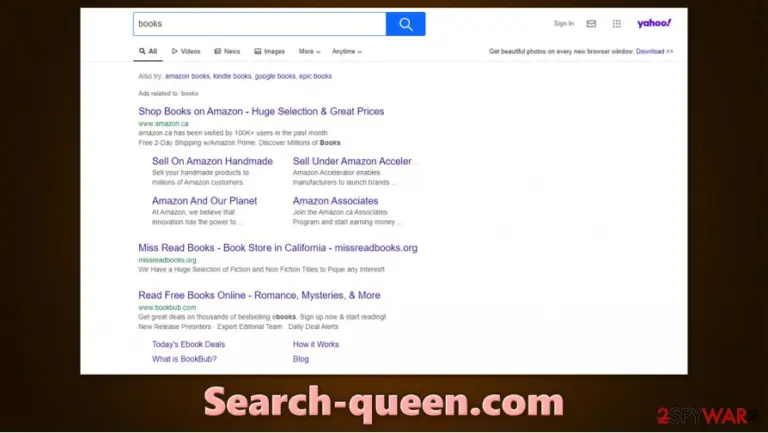The width and height of the screenshot is (768, 433).
Task: Open the Amazon Associates sublink
Action: (336, 201)
